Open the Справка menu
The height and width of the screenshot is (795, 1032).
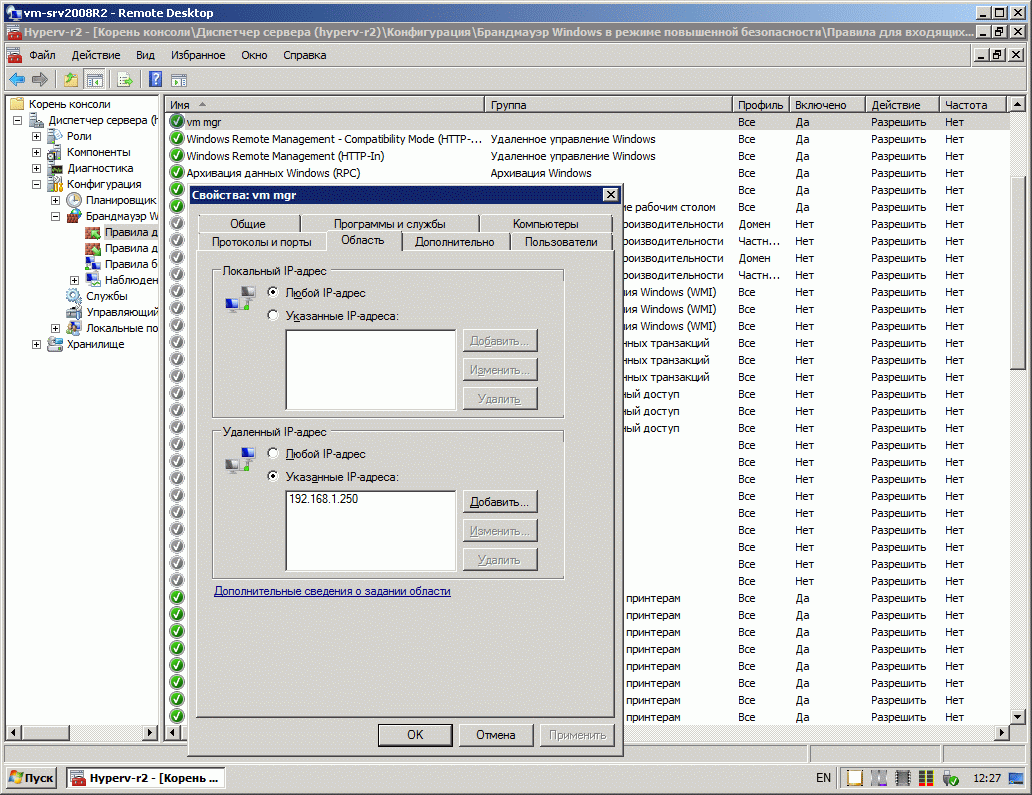(x=305, y=55)
